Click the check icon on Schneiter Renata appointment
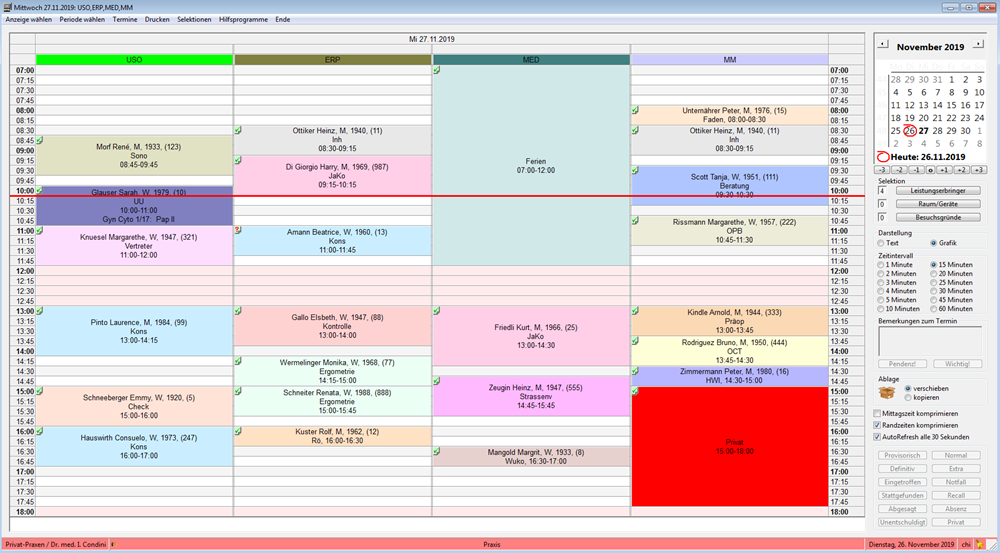 click(x=239, y=391)
